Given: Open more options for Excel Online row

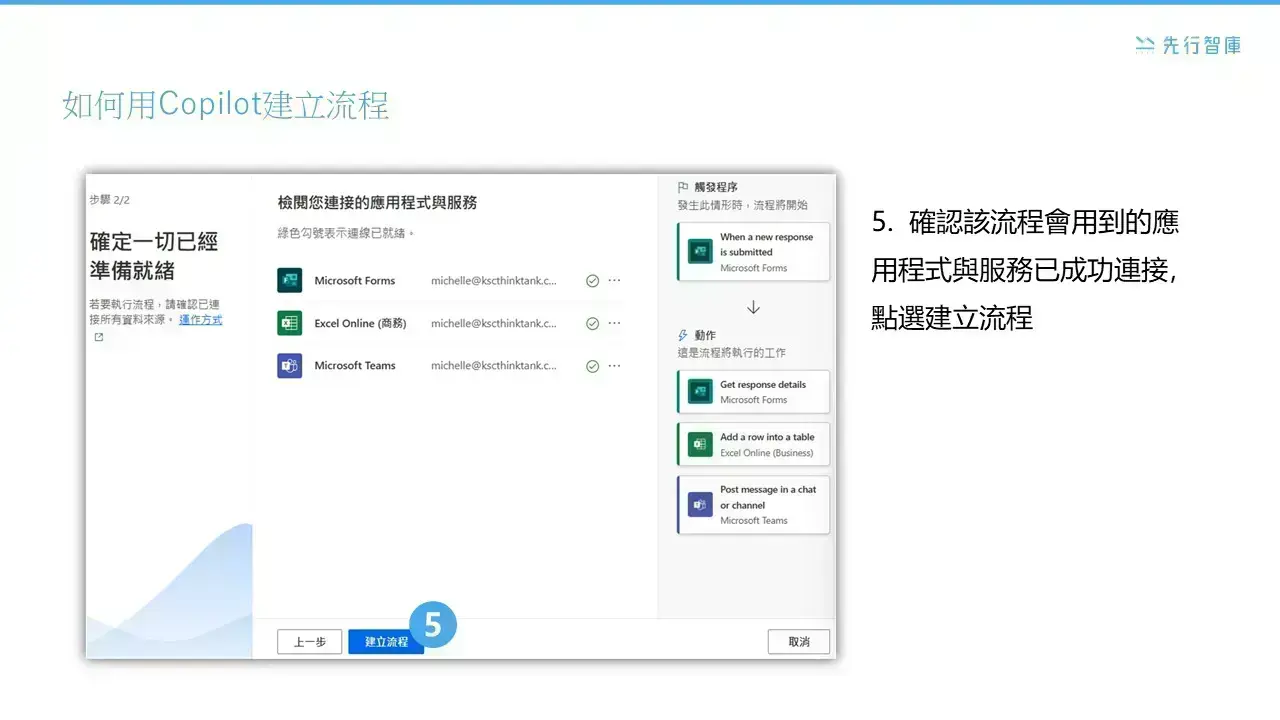Looking at the screenshot, I should pyautogui.click(x=614, y=323).
